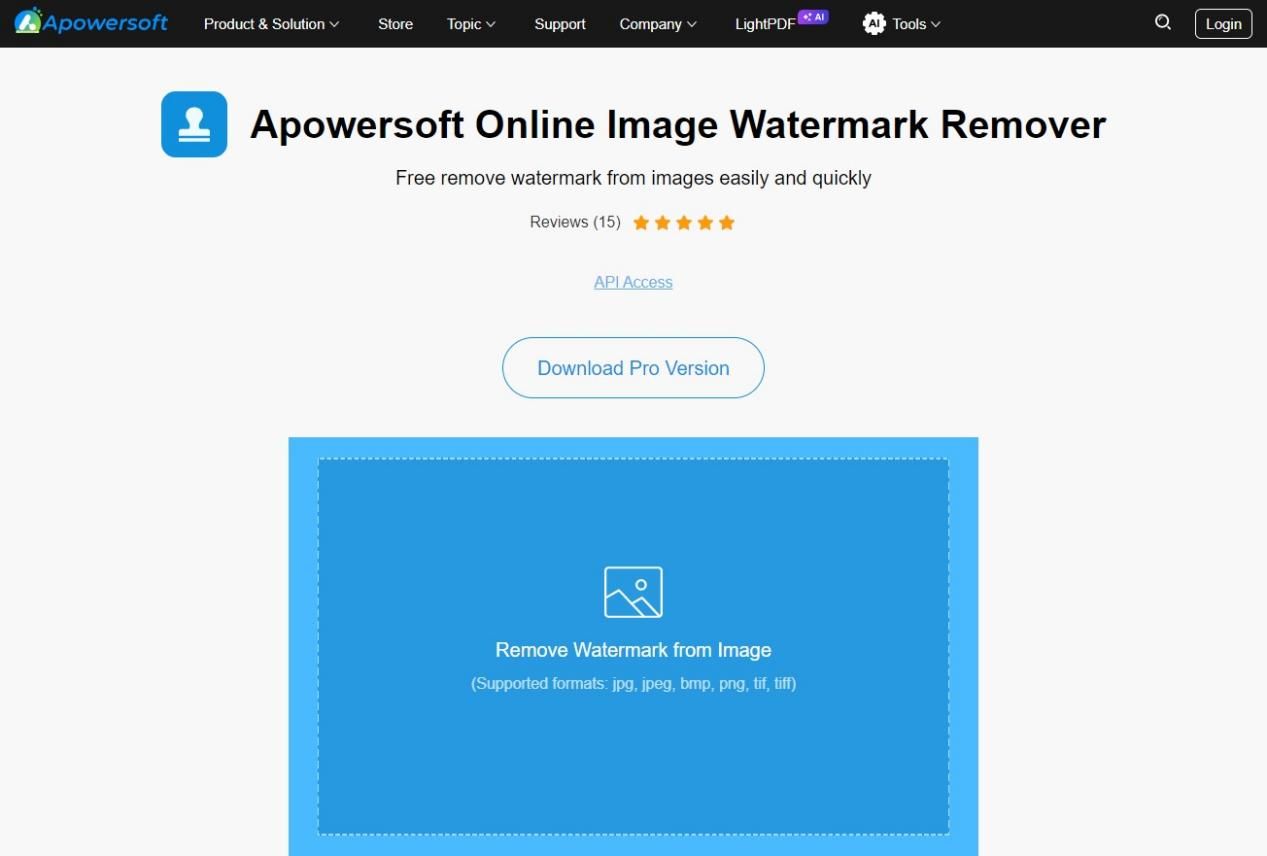Image resolution: width=1267 pixels, height=856 pixels.
Task: Click the supported formats text line
Action: (633, 684)
